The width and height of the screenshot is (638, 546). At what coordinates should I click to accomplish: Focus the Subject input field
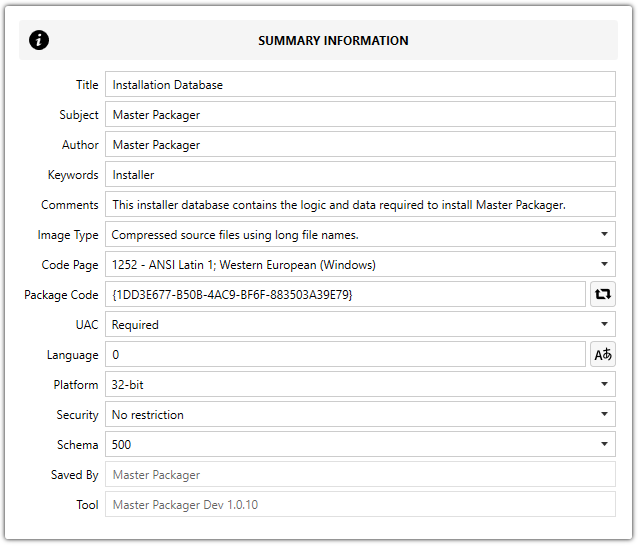[x=360, y=114]
